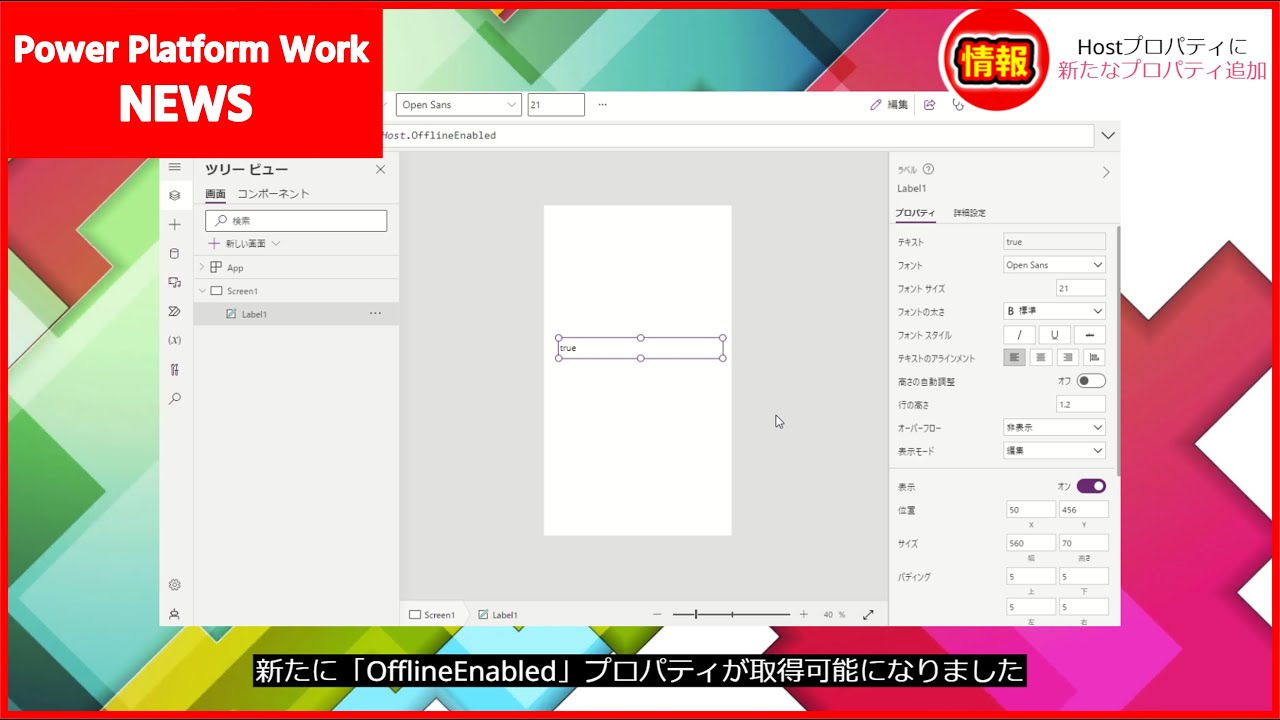Click the share icon in top toolbar
Screen dimensions: 1280x720
pos(929,105)
